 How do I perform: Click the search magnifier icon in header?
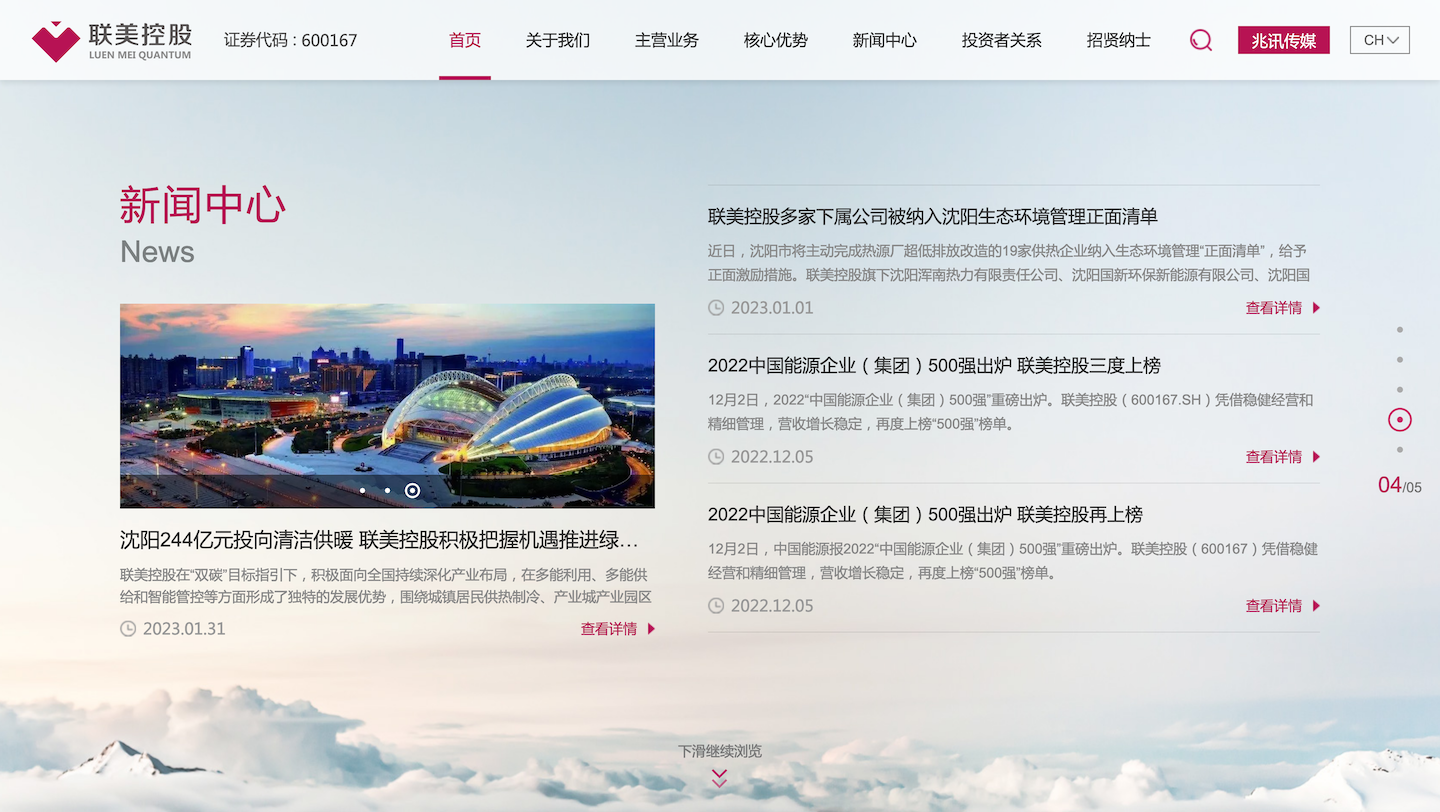(1200, 40)
